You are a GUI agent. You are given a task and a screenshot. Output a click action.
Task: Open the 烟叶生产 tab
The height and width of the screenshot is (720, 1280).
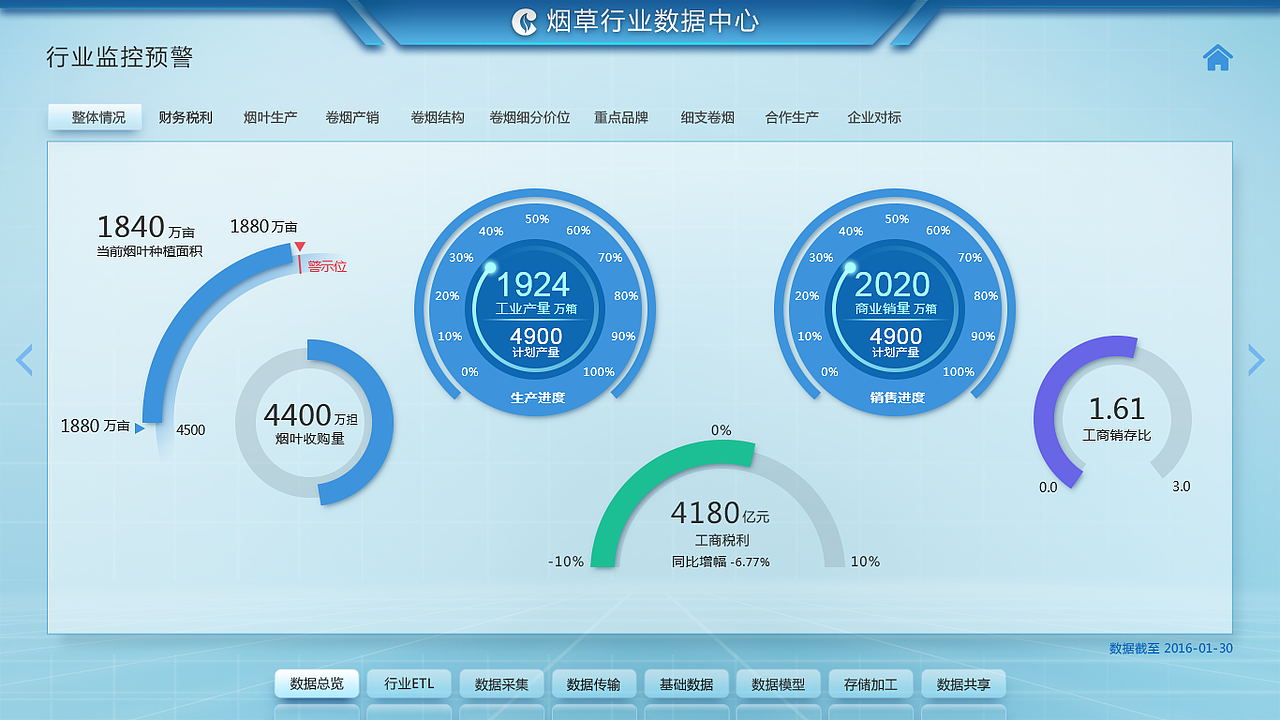pyautogui.click(x=269, y=117)
